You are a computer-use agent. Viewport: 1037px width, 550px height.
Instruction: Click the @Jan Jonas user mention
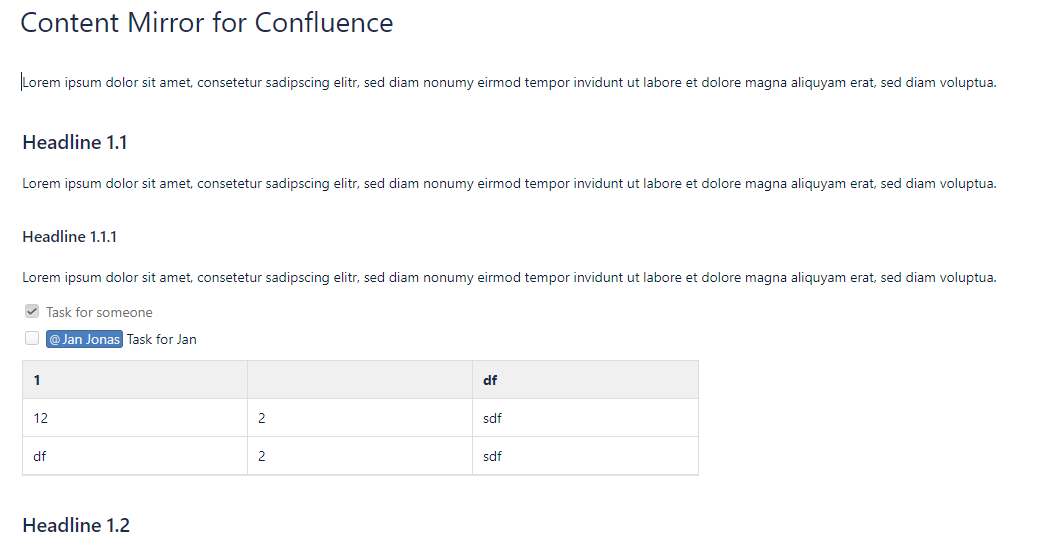[84, 339]
